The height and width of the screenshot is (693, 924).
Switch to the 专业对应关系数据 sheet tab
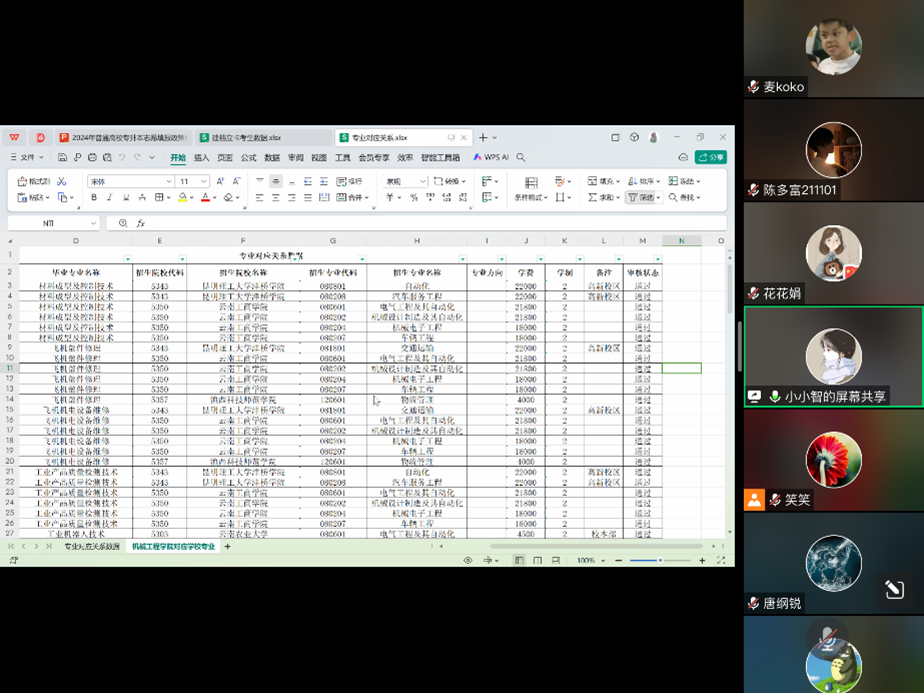coord(92,547)
